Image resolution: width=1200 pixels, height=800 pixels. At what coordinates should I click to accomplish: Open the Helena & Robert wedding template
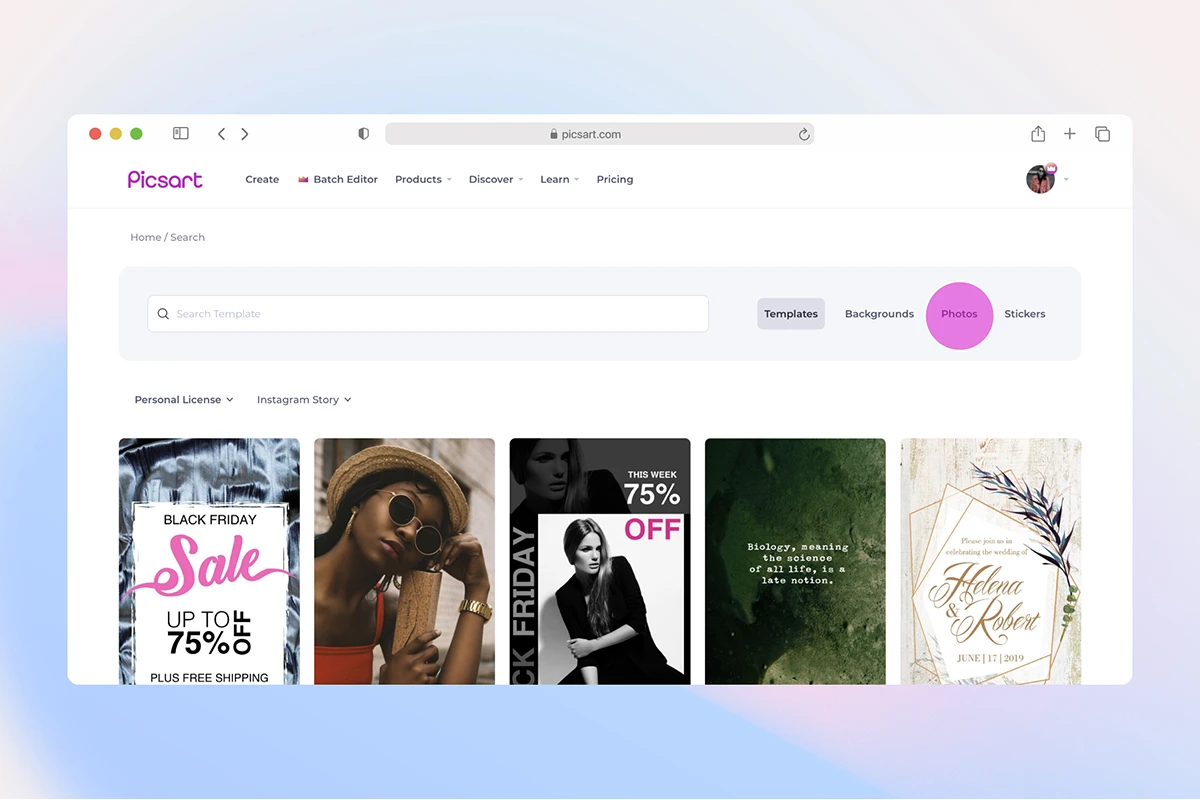pyautogui.click(x=990, y=561)
